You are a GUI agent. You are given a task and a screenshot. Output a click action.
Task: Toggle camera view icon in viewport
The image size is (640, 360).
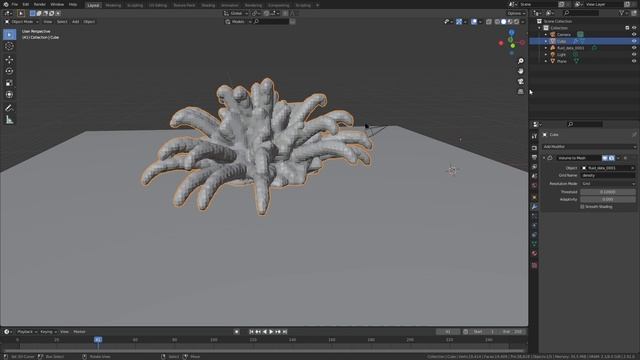point(521,81)
